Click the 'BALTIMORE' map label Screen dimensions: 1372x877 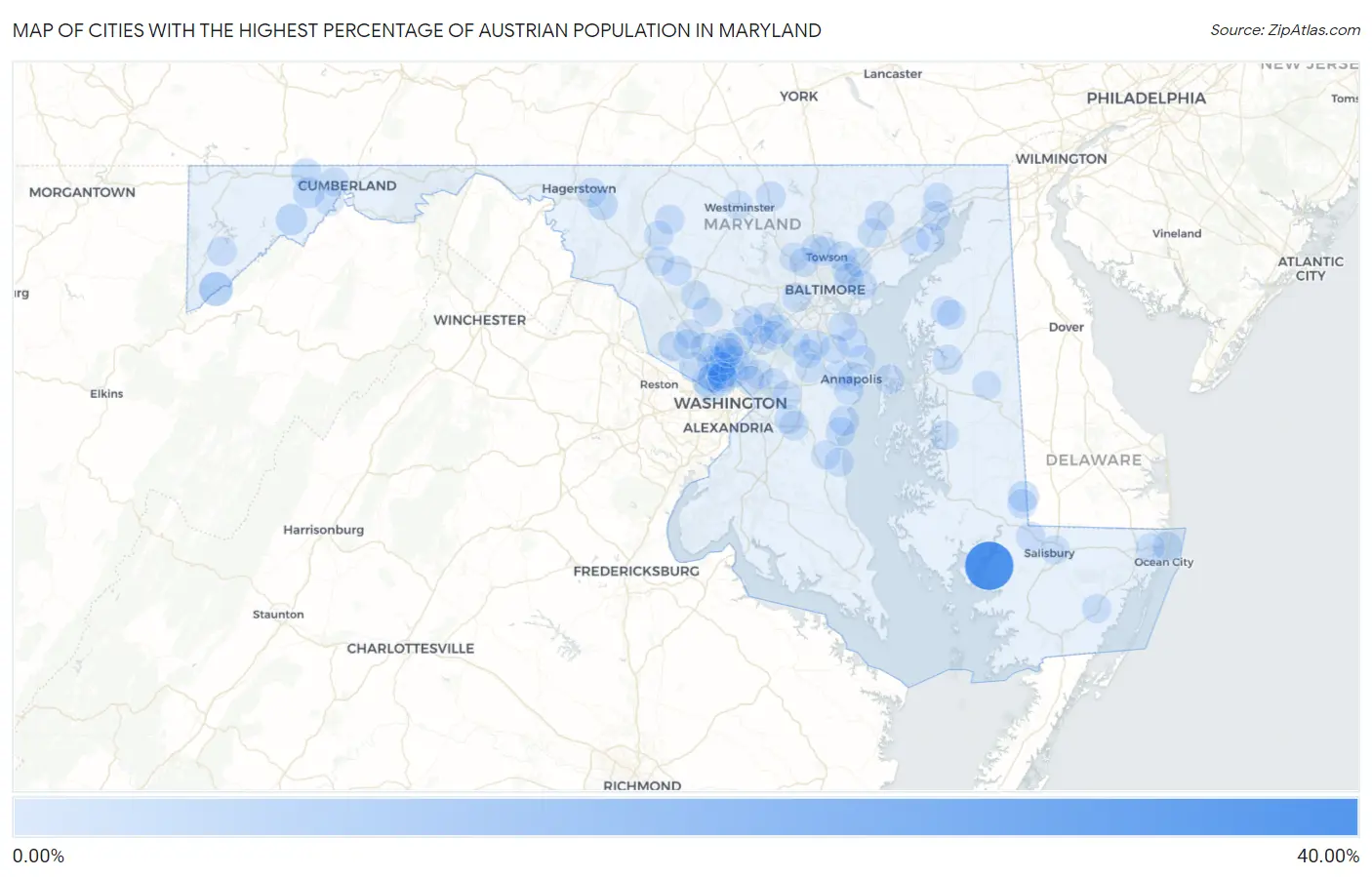pos(825,290)
